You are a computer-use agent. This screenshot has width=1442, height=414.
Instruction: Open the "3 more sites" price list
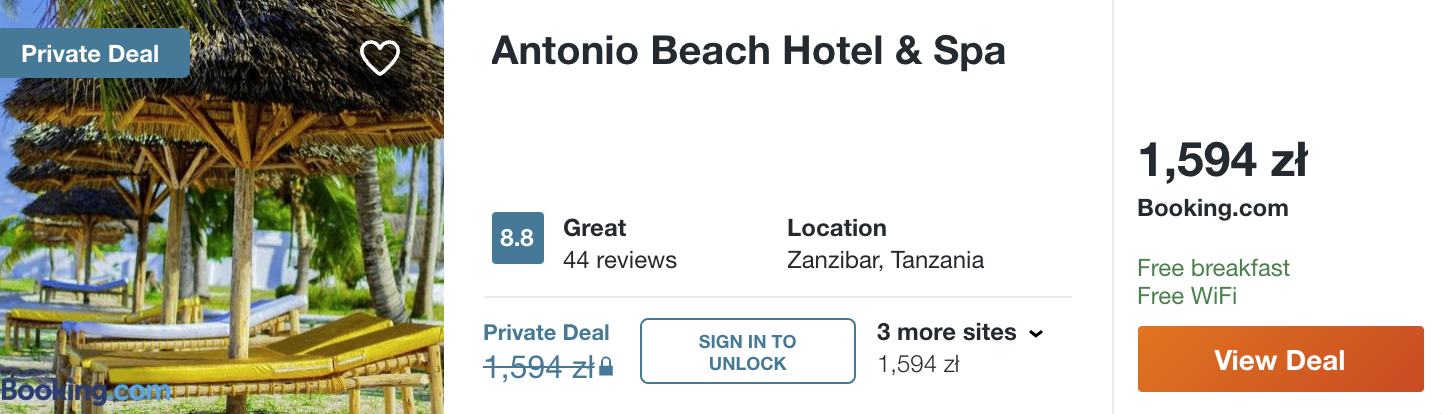(946, 333)
